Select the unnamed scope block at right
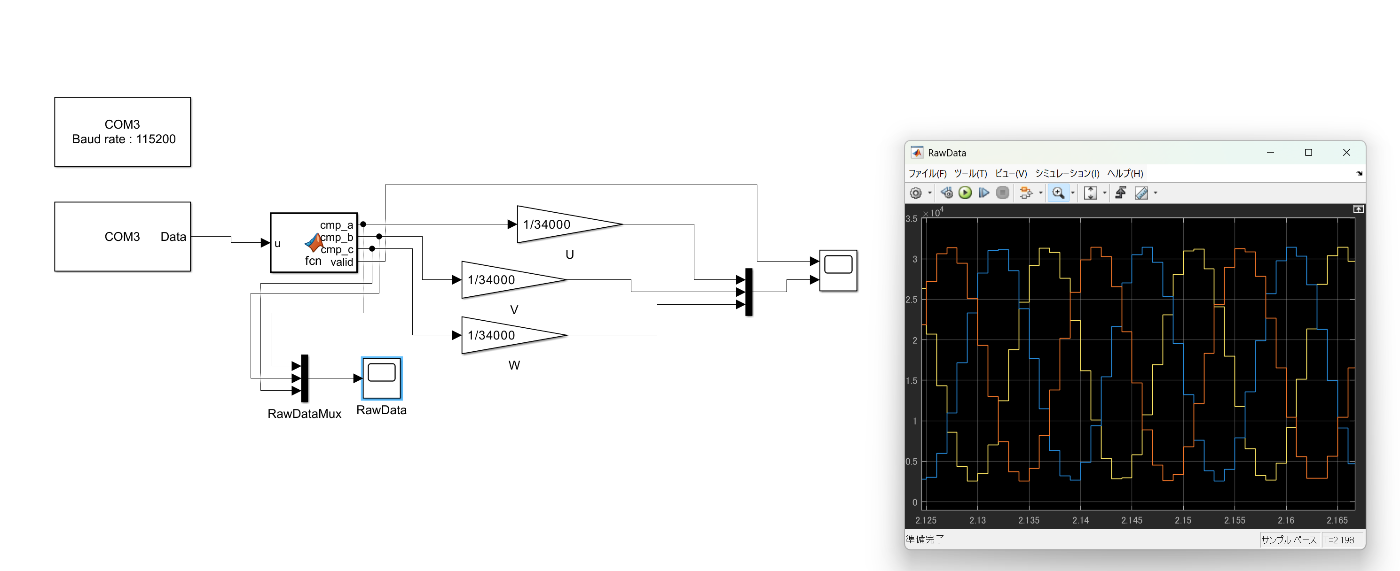The width and height of the screenshot is (1400, 571). (838, 270)
